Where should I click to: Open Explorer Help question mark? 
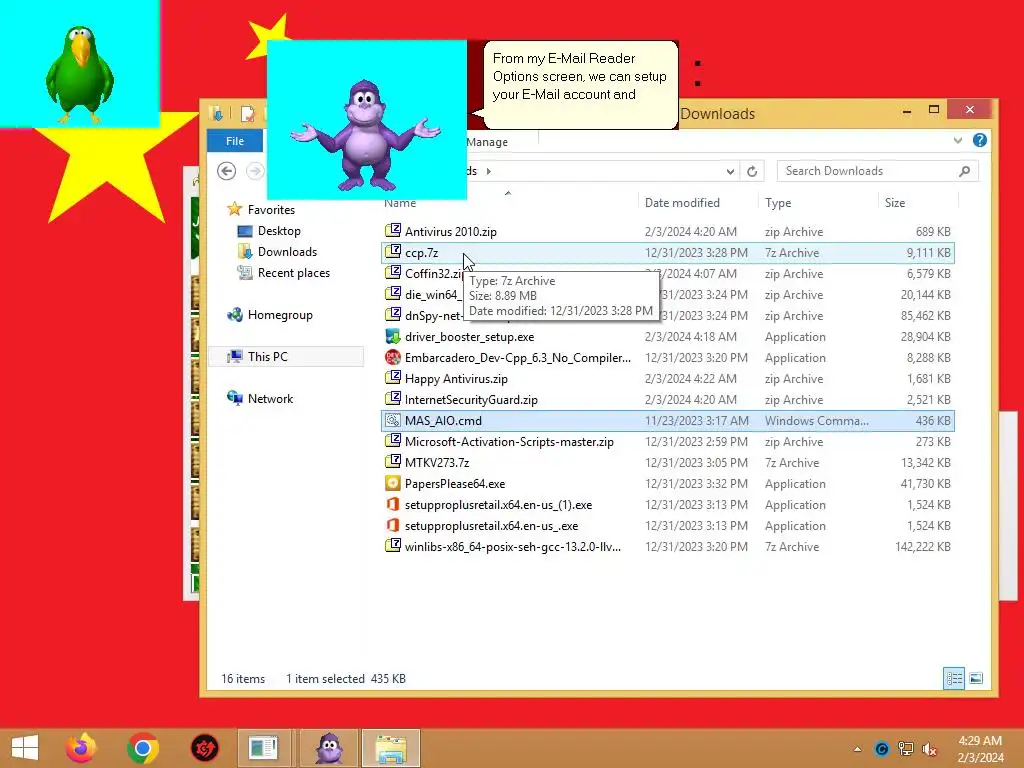[x=980, y=140]
